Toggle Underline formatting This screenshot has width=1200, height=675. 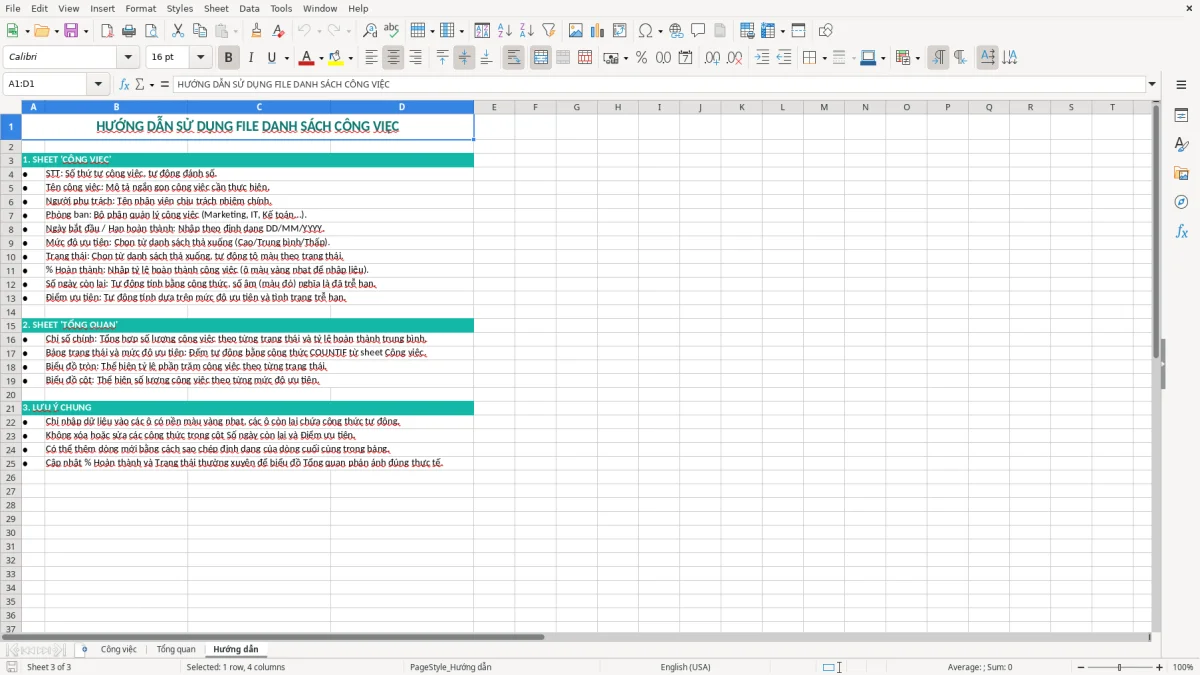click(x=270, y=58)
